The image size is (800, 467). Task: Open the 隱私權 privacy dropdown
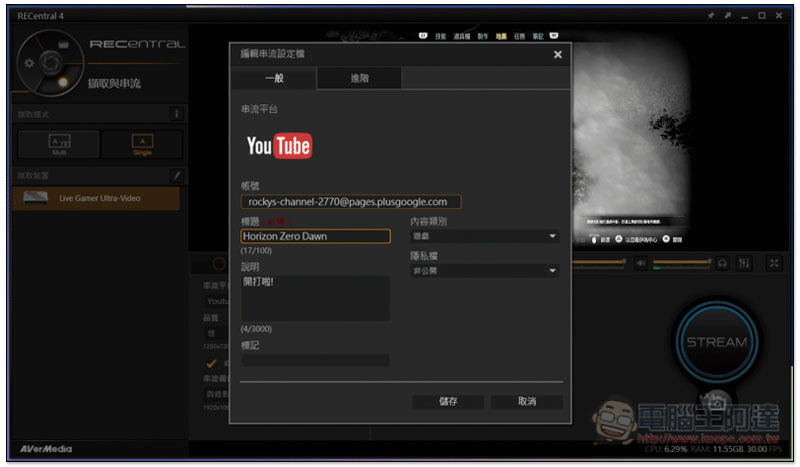pyautogui.click(x=484, y=271)
